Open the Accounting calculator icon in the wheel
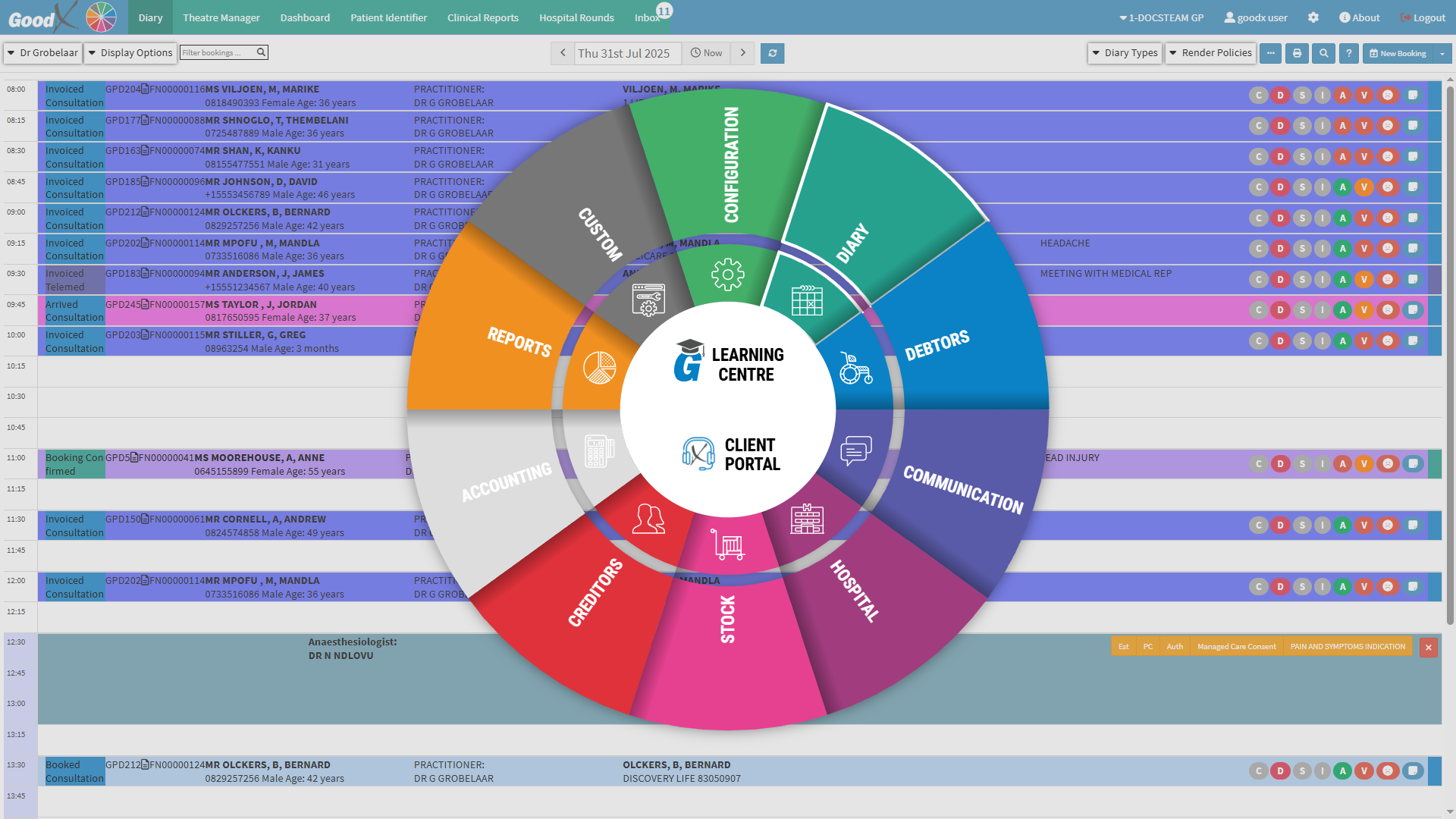This screenshot has height=819, width=1456. pos(599,451)
